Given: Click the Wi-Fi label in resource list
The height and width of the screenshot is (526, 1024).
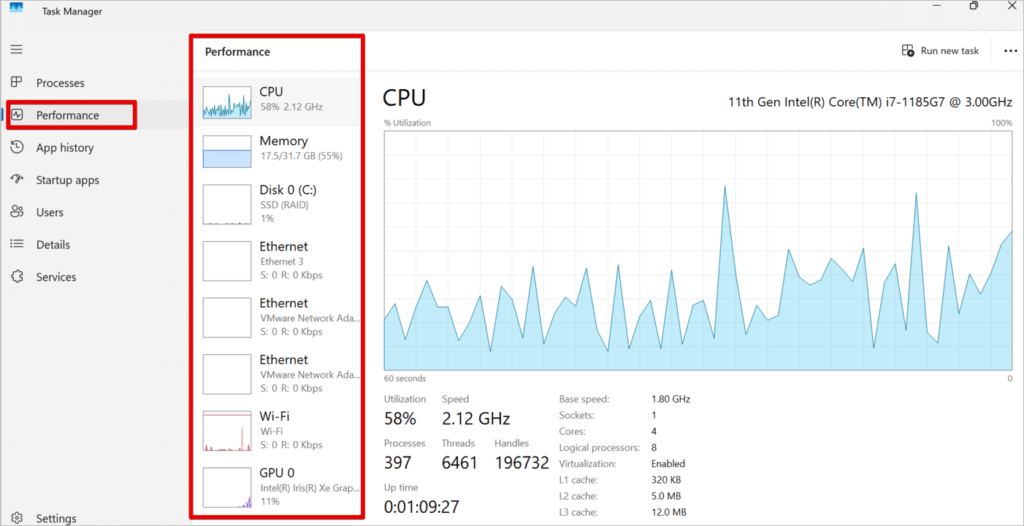Looking at the screenshot, I should (x=274, y=416).
